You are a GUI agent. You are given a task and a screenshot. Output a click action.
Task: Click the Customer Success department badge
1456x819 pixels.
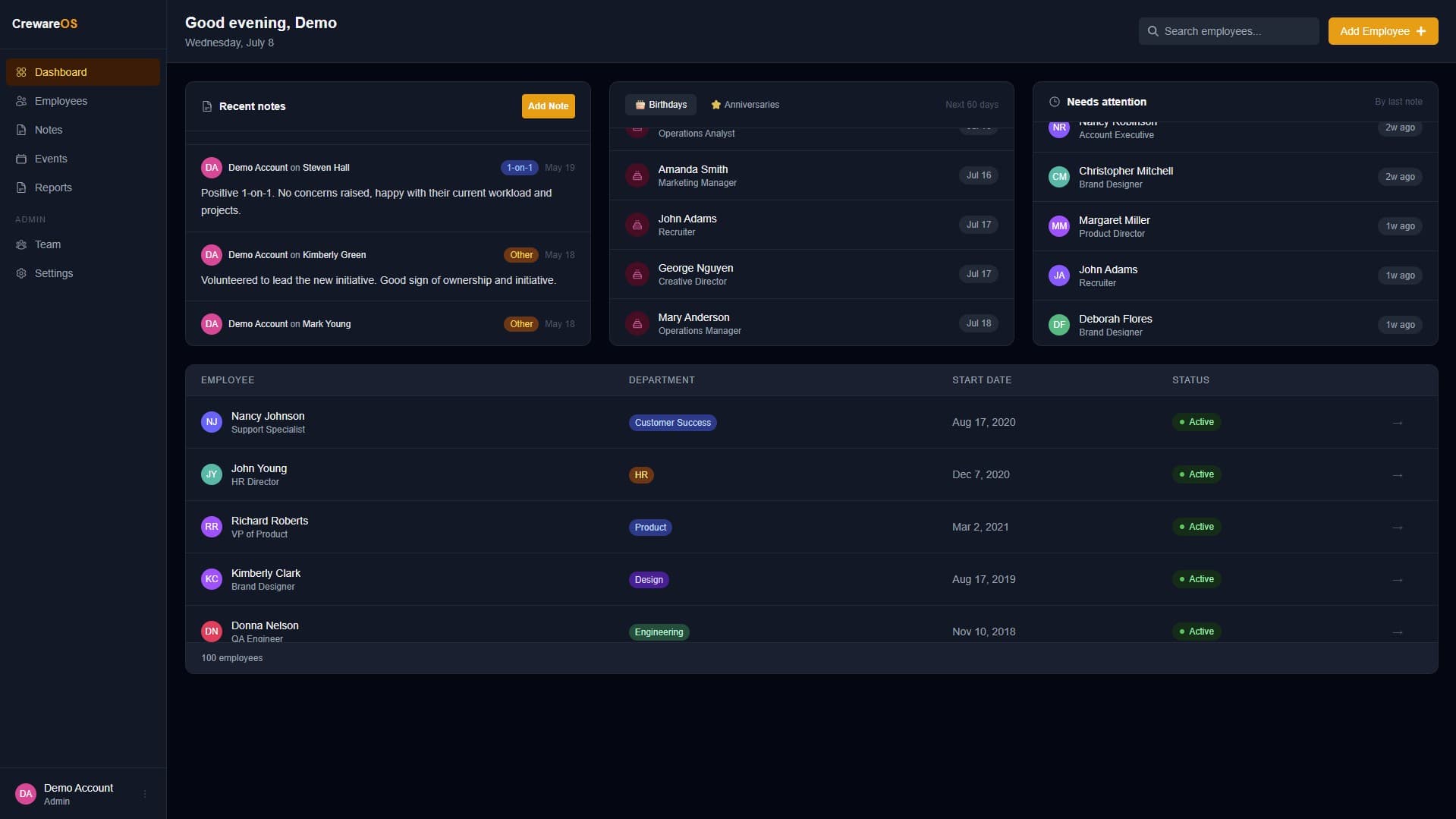click(x=672, y=423)
